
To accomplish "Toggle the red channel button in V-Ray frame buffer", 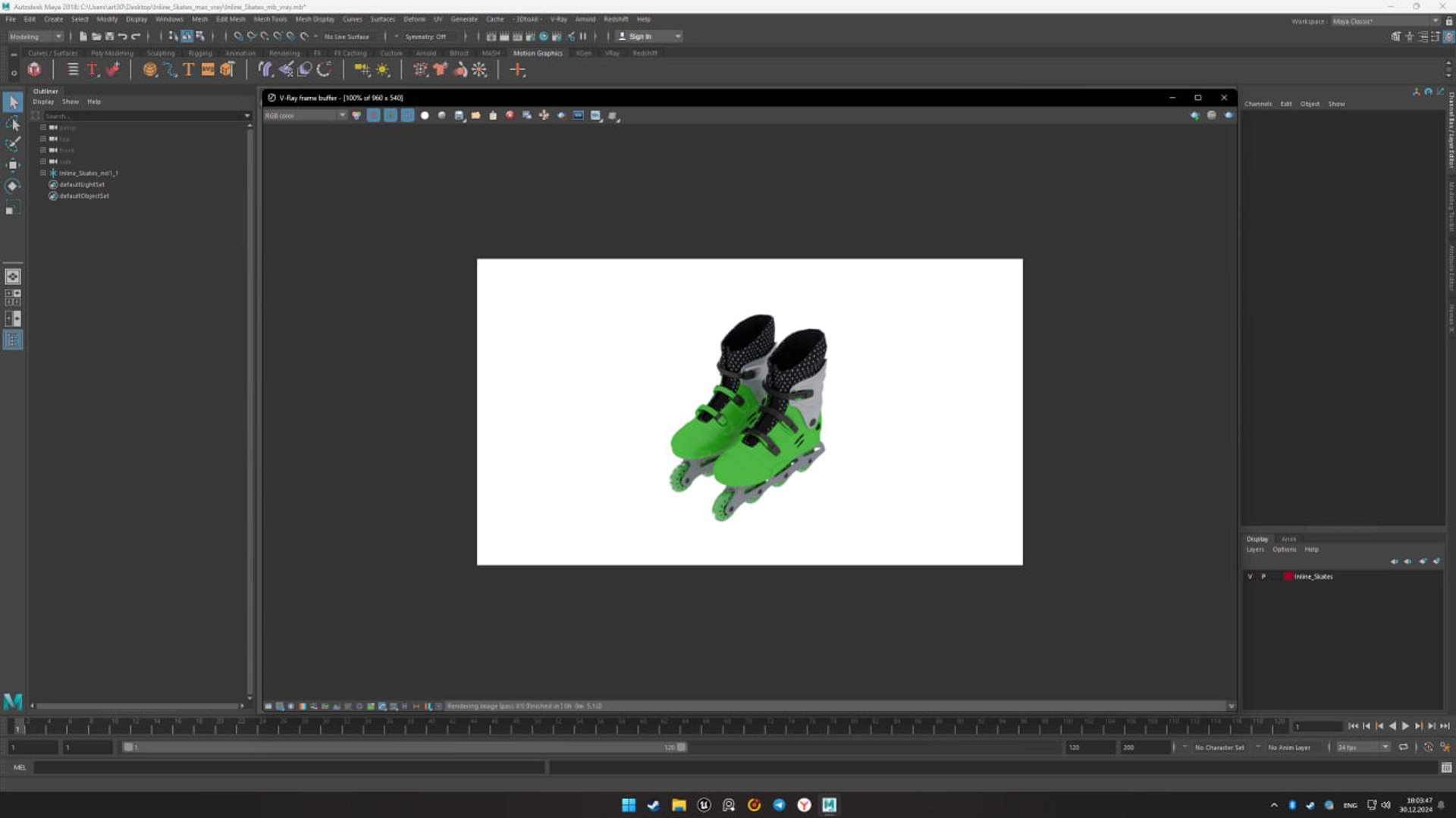I will pos(373,116).
